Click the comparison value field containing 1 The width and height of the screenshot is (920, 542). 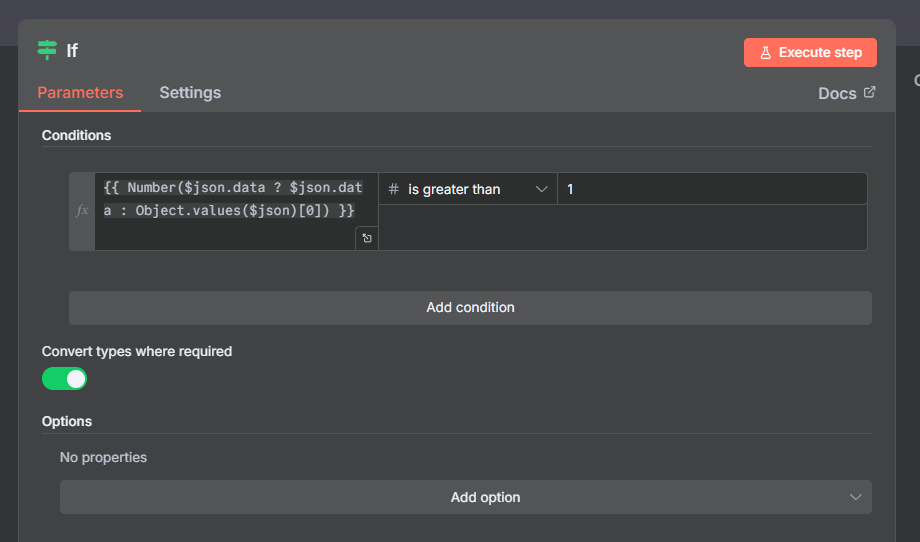click(x=710, y=189)
